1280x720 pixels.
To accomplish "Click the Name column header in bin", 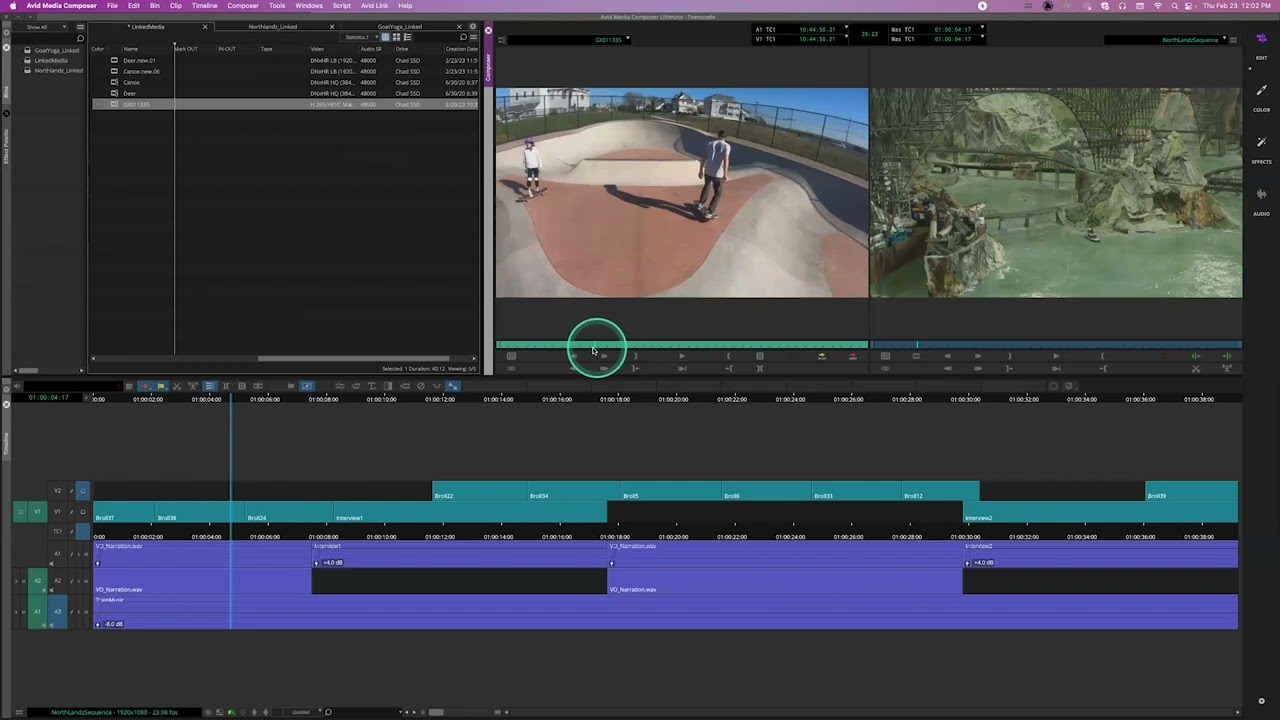I will [131, 49].
